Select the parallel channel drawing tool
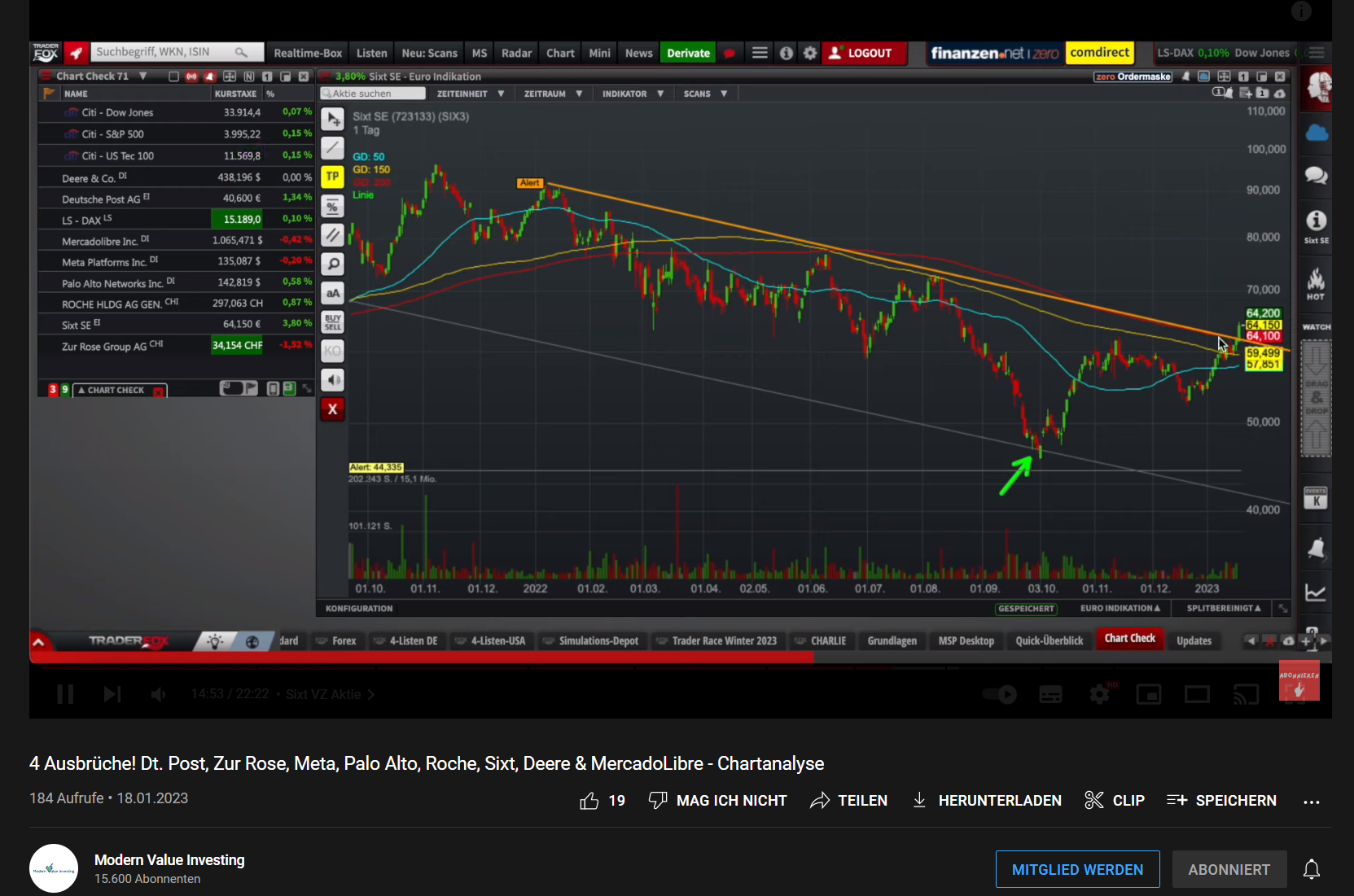 coord(332,235)
